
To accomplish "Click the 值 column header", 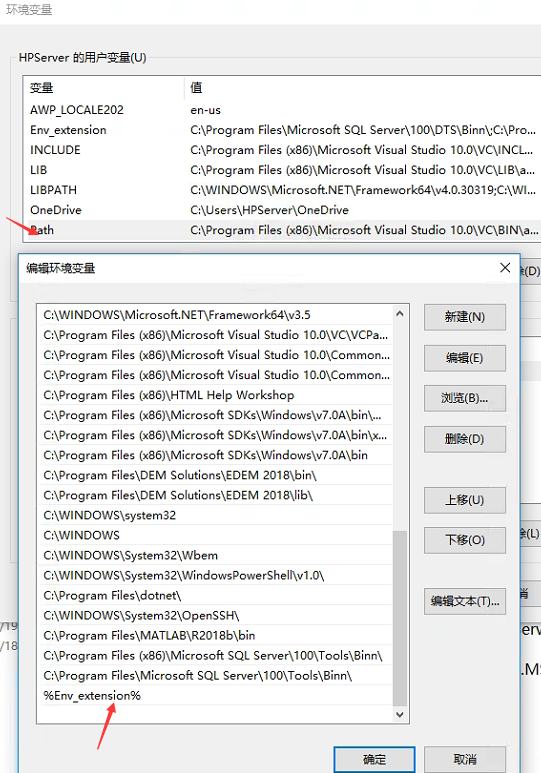I will click(362, 88).
